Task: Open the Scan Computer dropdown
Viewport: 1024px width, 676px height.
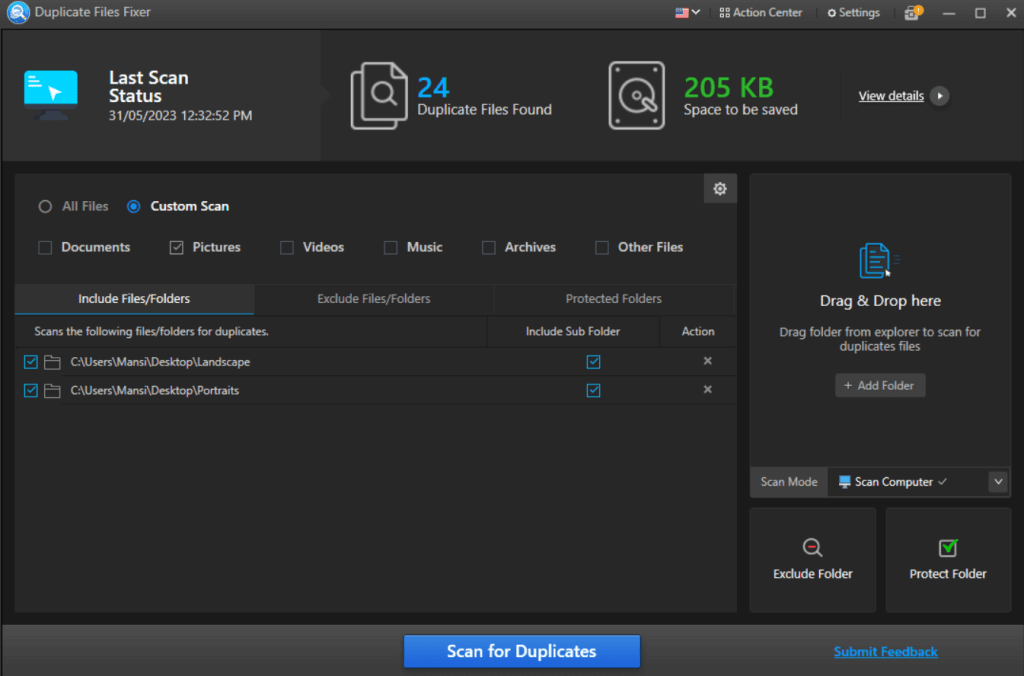Action: 997,481
